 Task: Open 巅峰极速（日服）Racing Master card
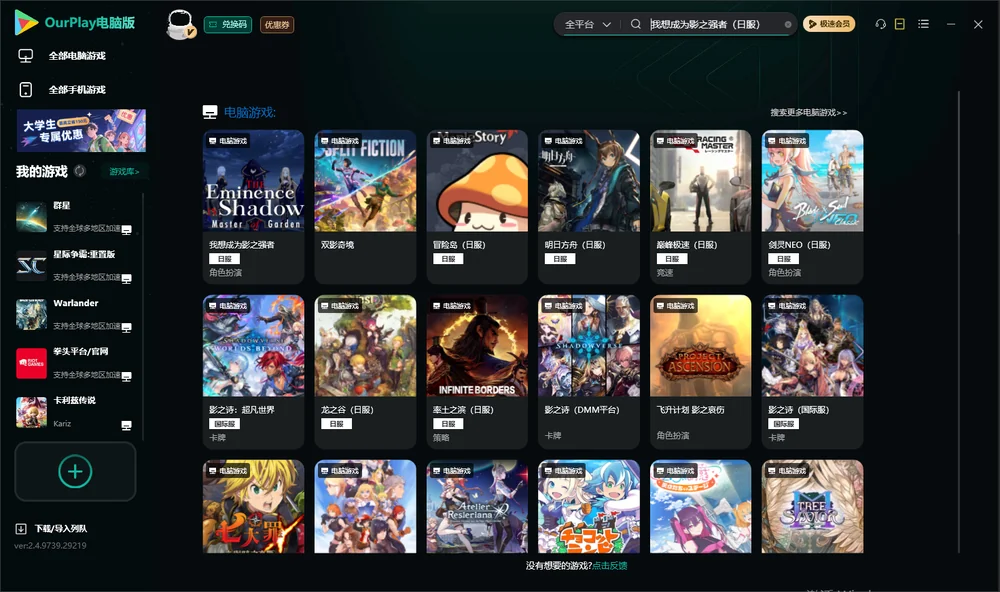701,207
